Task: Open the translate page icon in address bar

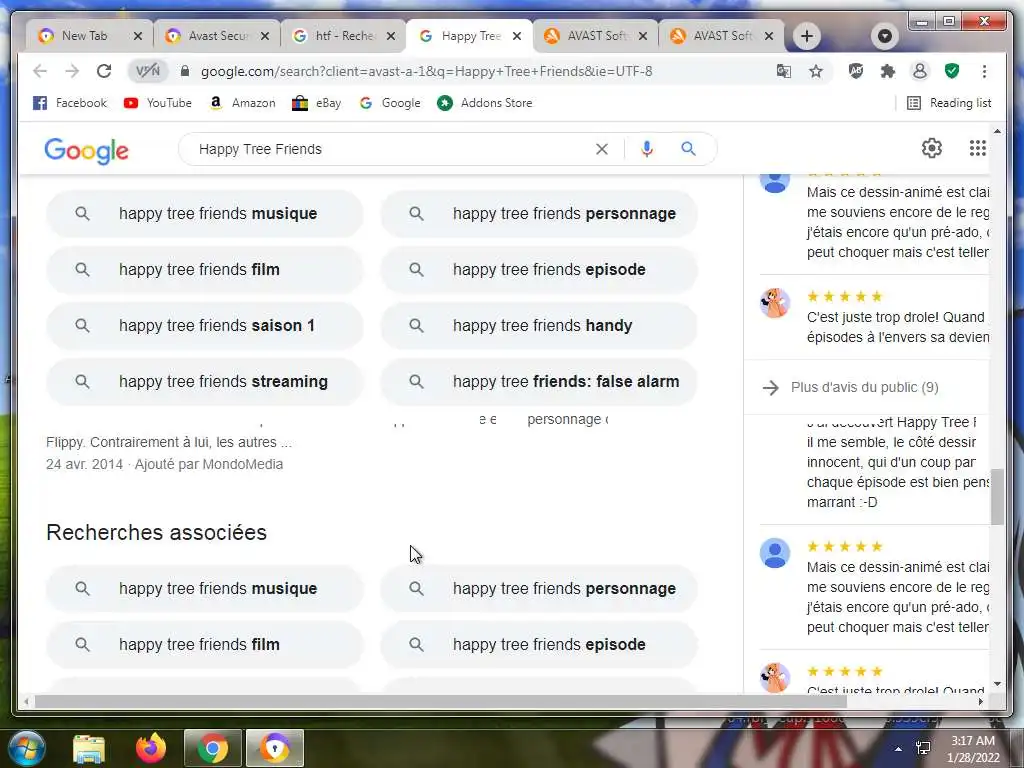Action: [784, 71]
